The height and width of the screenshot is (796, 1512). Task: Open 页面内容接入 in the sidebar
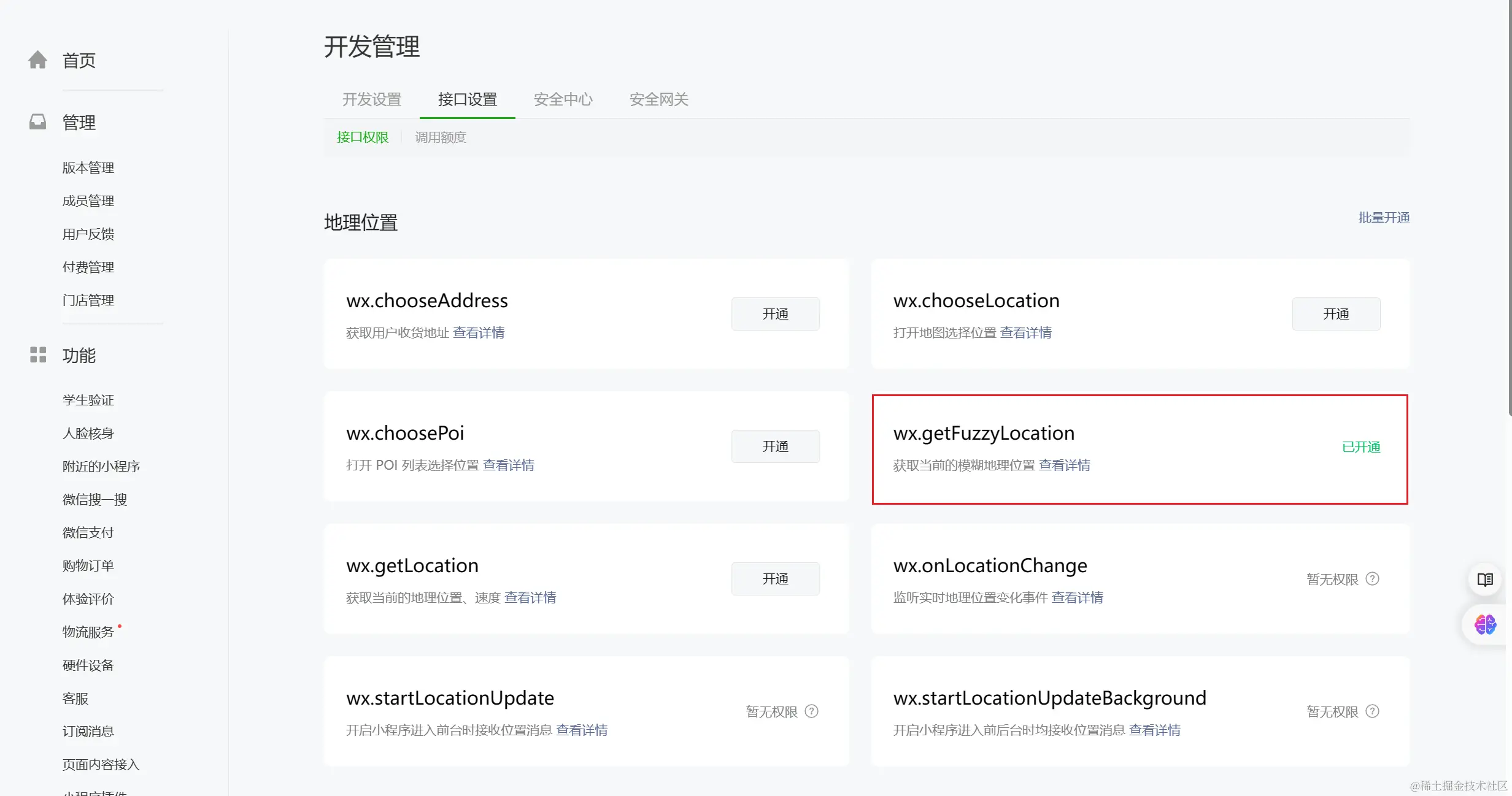(101, 764)
